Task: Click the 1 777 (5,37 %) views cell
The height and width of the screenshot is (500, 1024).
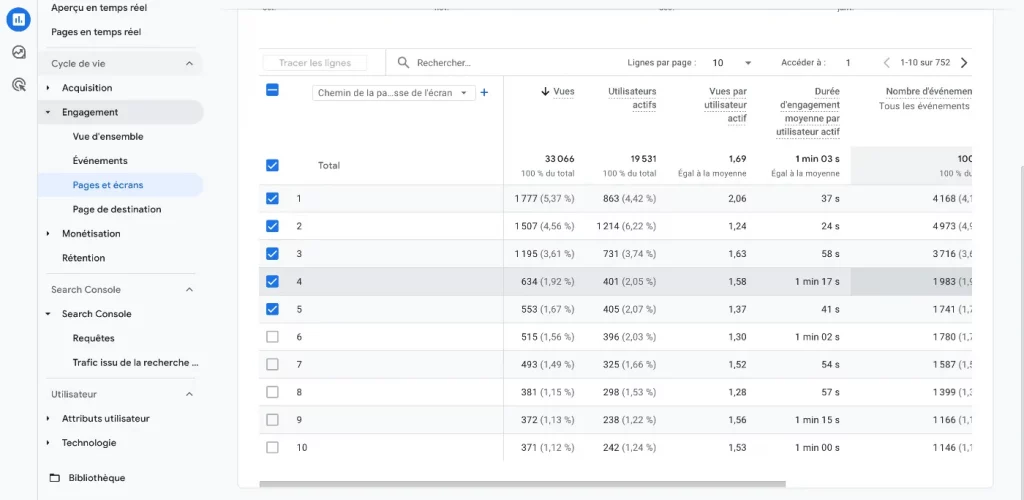Action: point(544,198)
